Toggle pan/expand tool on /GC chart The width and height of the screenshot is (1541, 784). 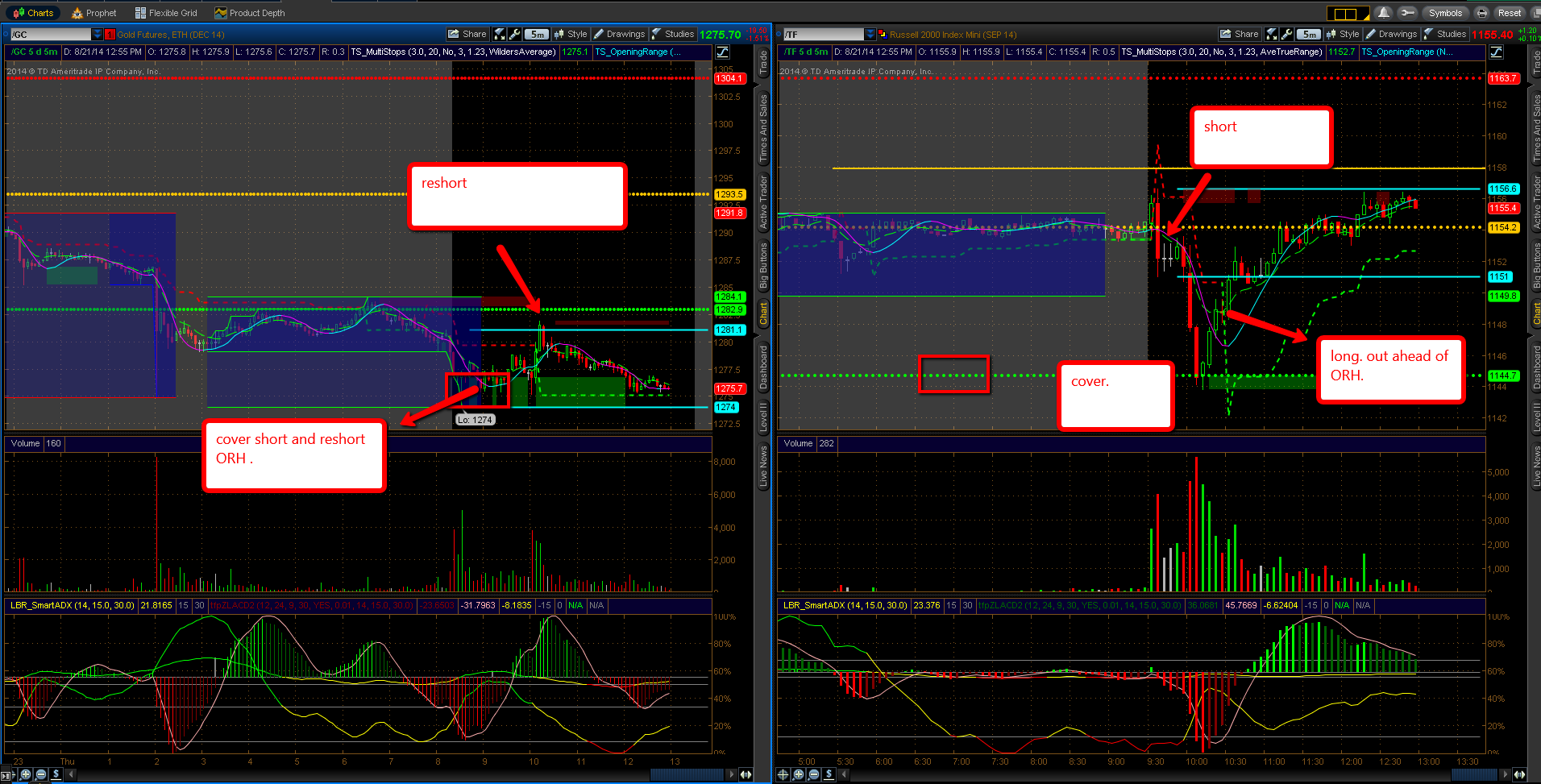pyautogui.click(x=500, y=34)
